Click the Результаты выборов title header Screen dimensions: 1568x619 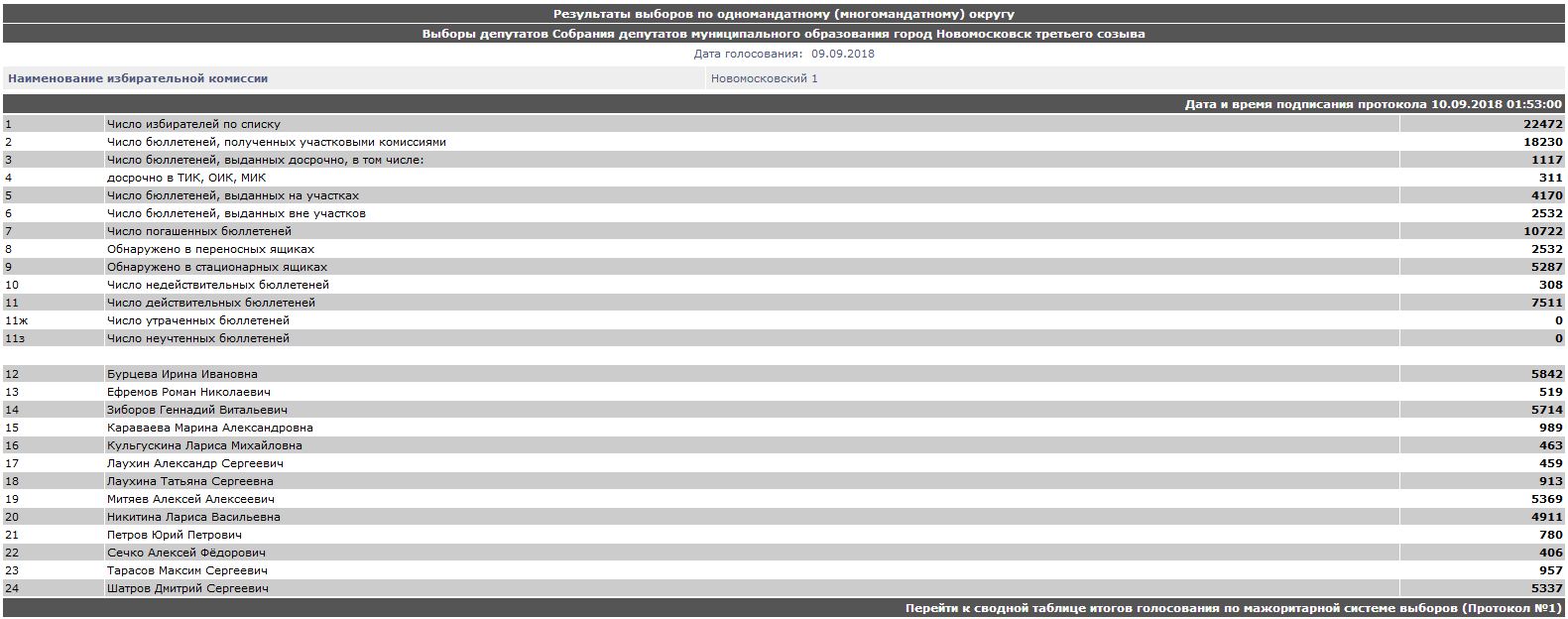click(x=784, y=14)
